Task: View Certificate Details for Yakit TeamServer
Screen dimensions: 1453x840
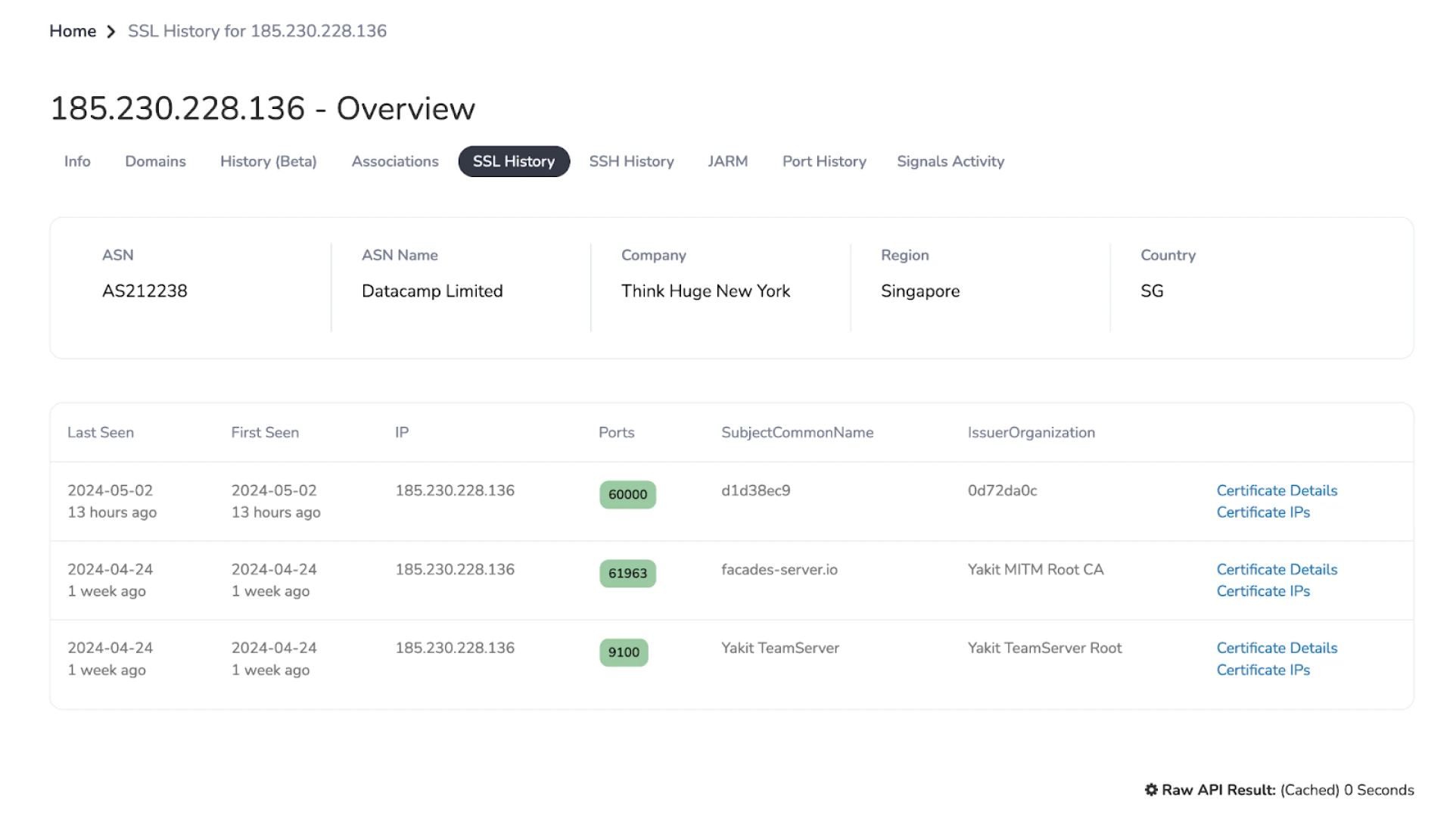Action: point(1277,648)
